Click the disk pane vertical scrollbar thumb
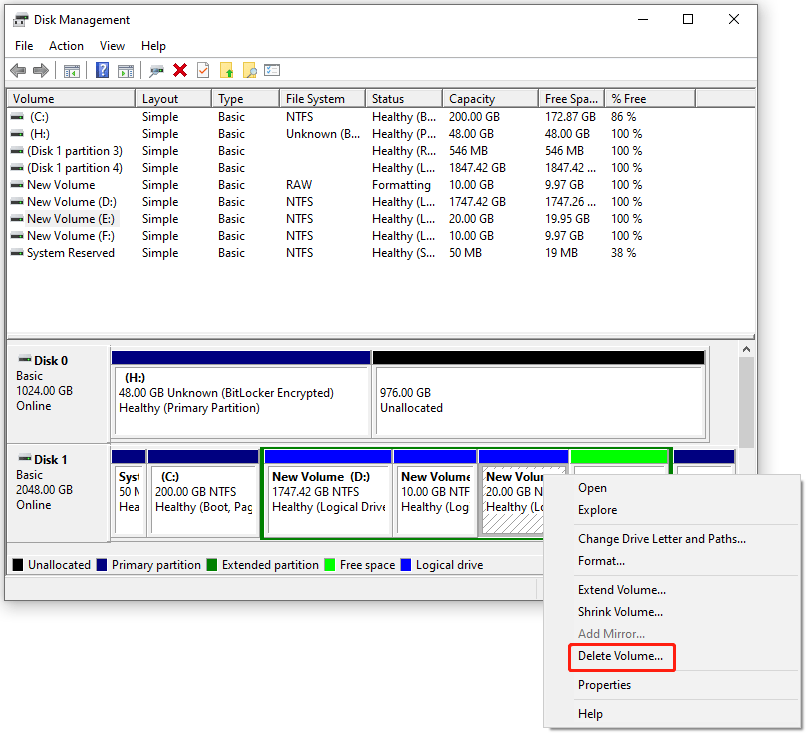 click(746, 403)
